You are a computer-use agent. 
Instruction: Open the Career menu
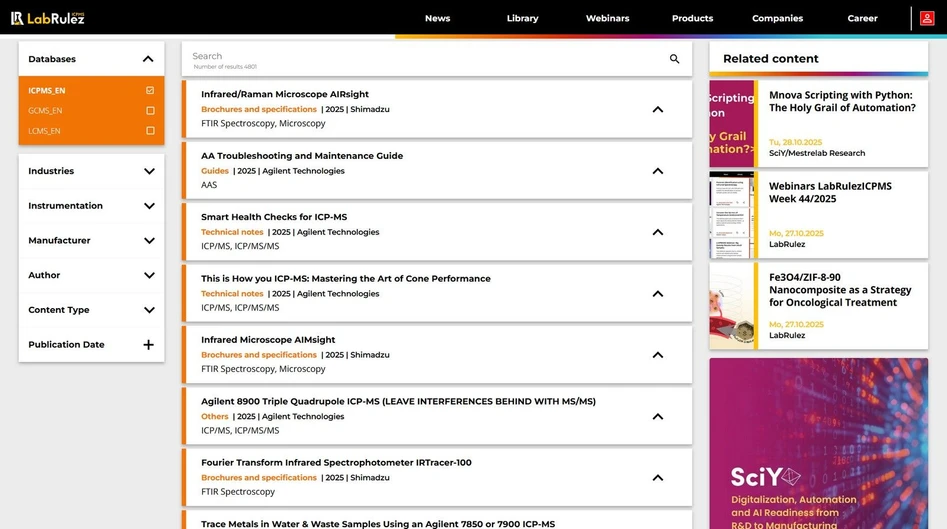[x=862, y=18]
